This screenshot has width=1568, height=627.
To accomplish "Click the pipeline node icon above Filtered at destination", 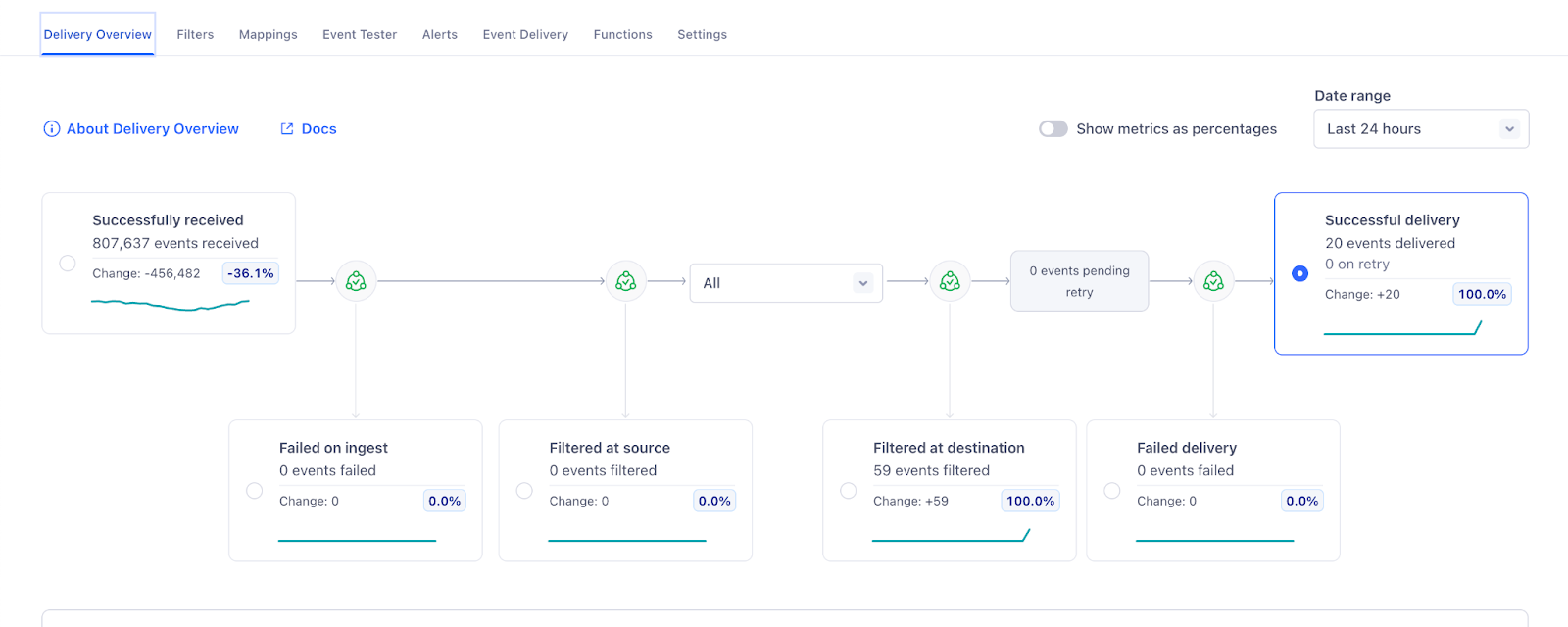I will tap(950, 281).
